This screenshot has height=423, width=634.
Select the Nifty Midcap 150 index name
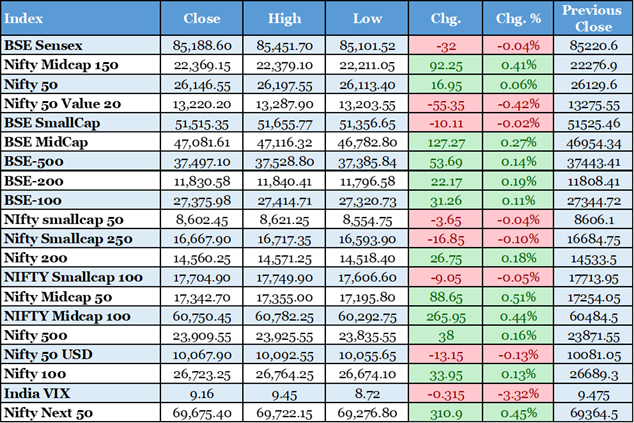pos(58,64)
